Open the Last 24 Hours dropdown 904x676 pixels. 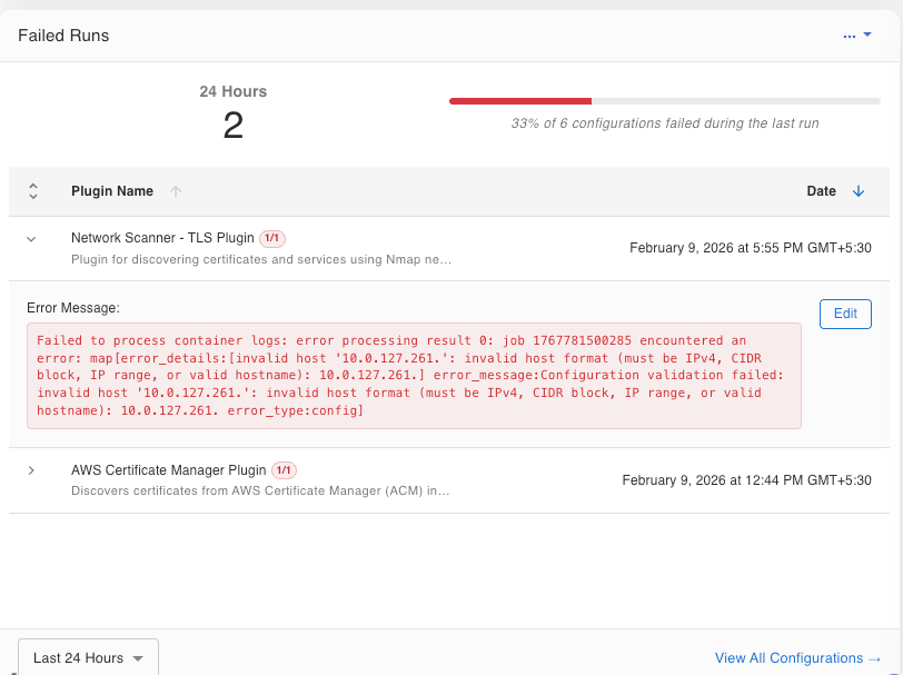pos(88,658)
